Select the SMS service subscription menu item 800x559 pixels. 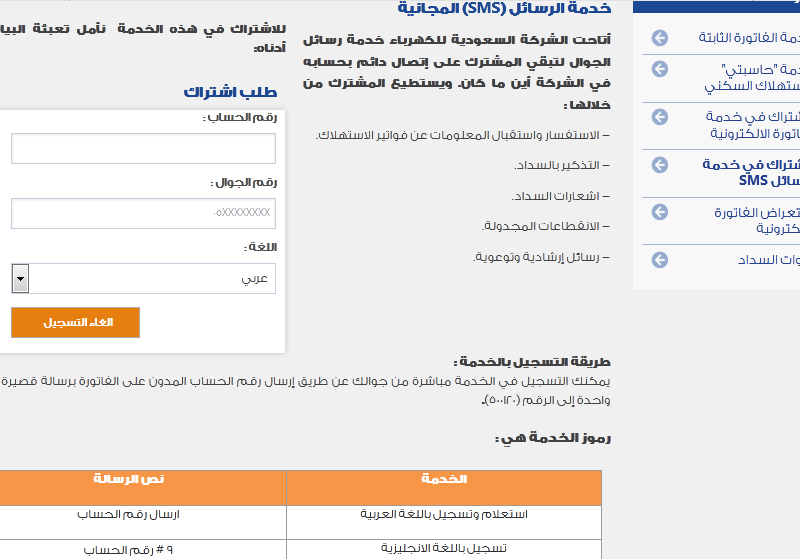[751, 172]
